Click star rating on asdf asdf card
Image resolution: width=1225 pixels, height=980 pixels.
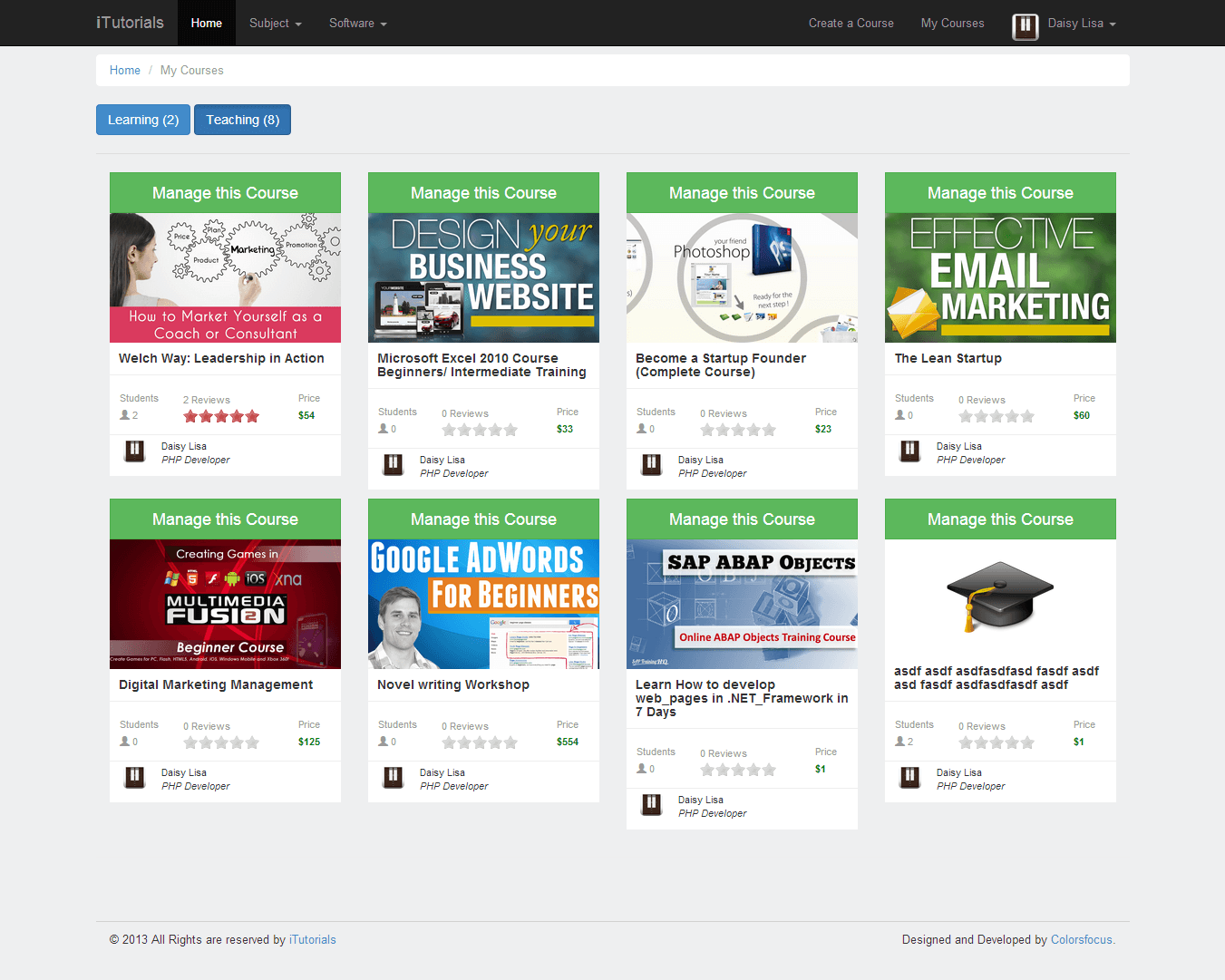(997, 742)
